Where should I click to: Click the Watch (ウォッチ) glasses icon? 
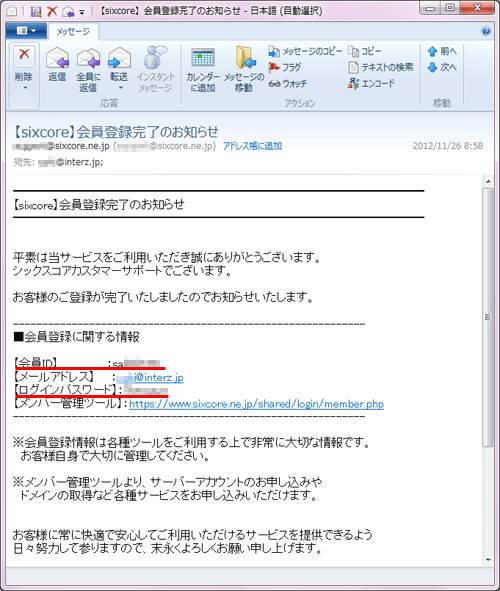point(275,84)
